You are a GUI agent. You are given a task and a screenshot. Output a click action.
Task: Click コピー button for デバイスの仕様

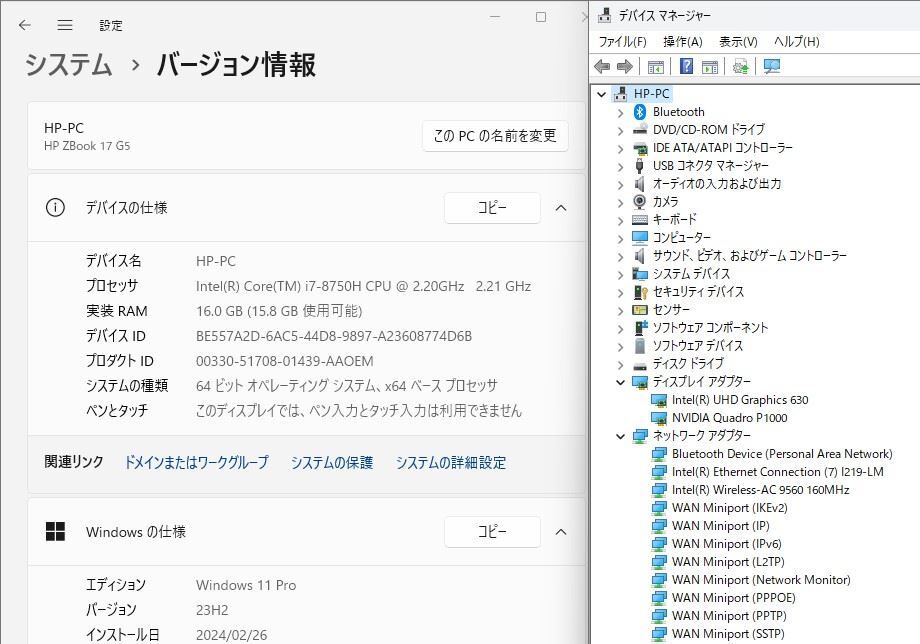click(492, 208)
